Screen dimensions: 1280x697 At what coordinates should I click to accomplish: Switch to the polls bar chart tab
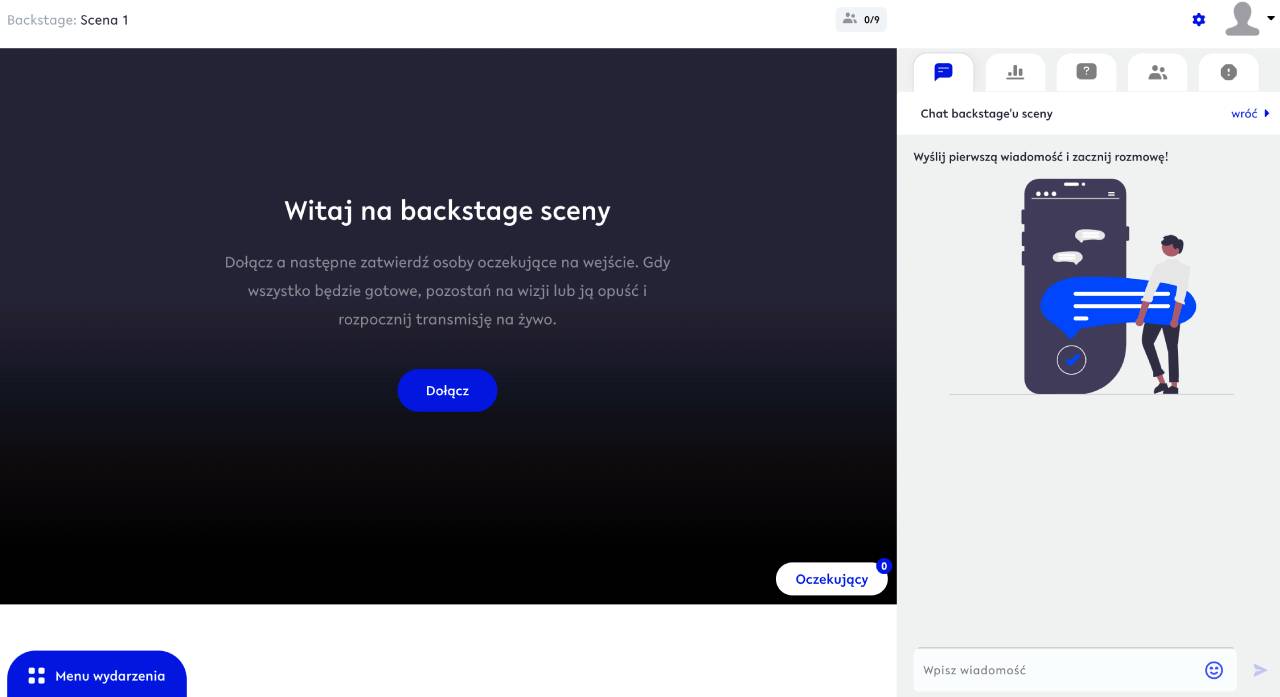coord(1015,72)
